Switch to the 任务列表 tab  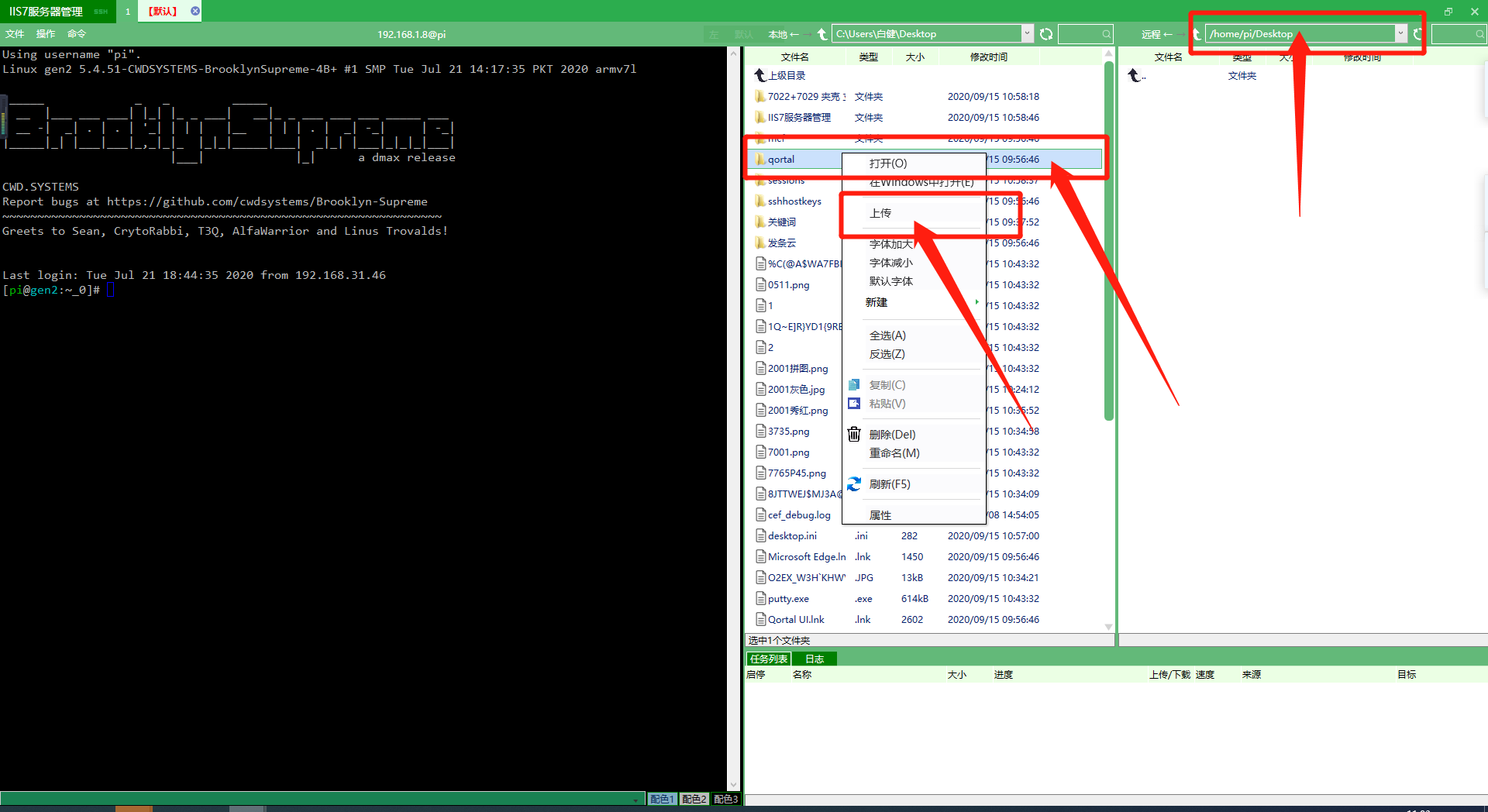(x=768, y=659)
